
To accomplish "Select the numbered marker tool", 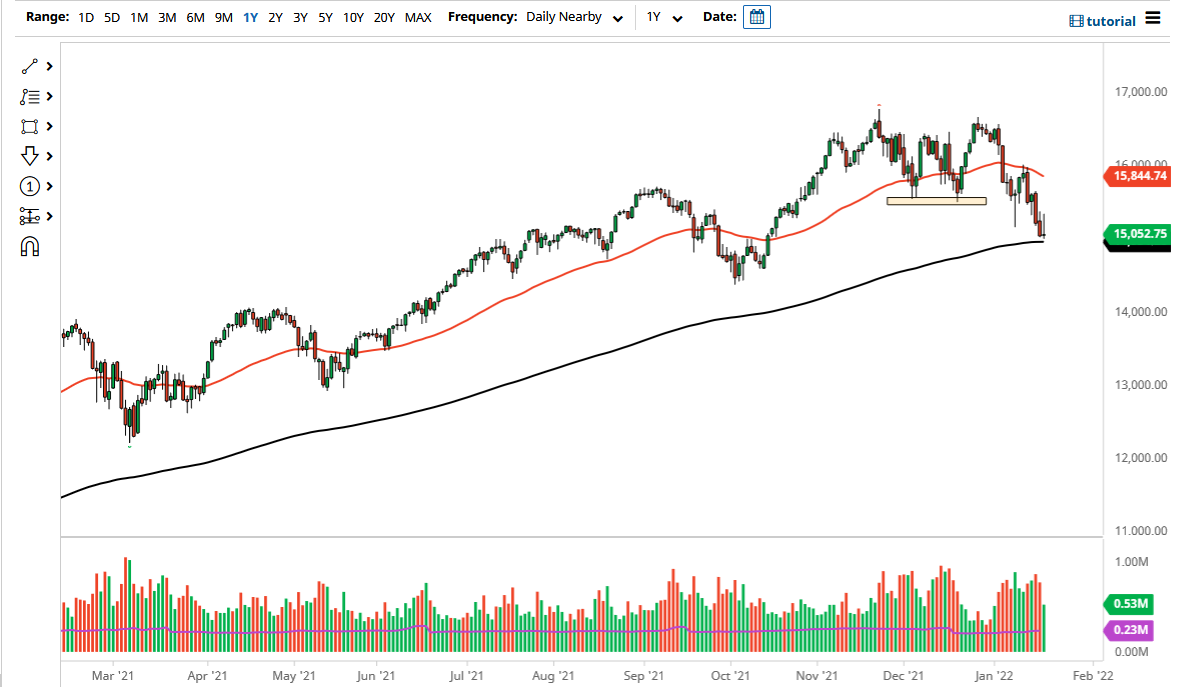I will 30,186.
